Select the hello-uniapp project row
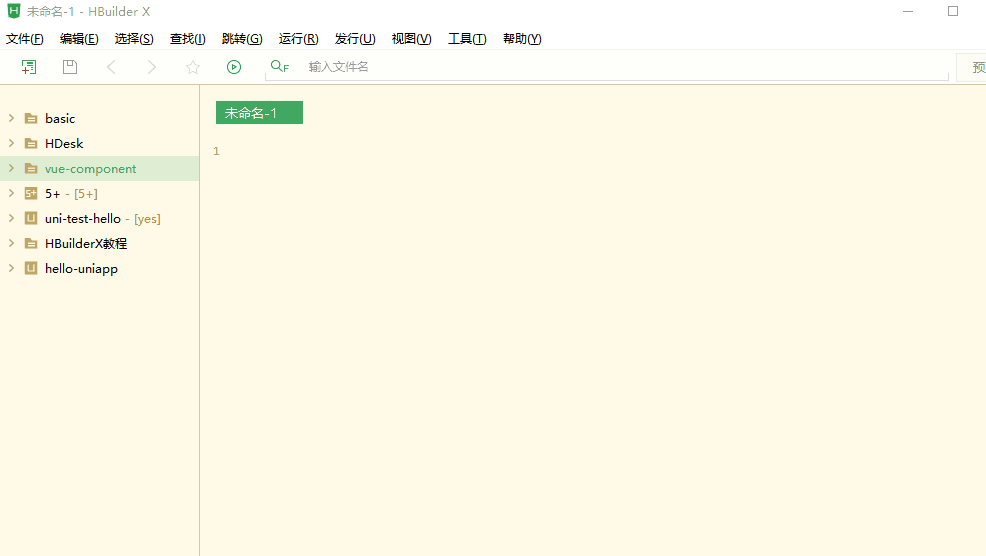 click(x=99, y=269)
